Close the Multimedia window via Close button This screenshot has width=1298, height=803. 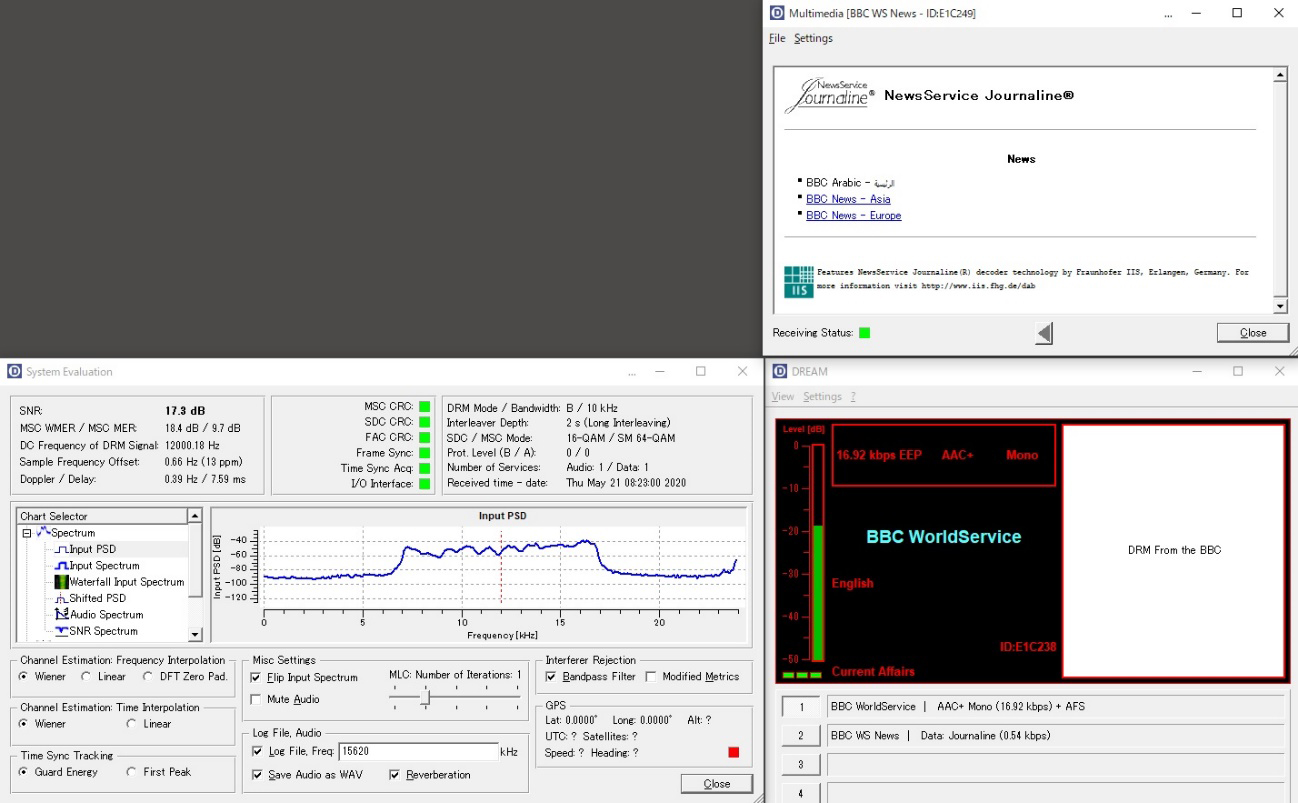[x=1252, y=333]
